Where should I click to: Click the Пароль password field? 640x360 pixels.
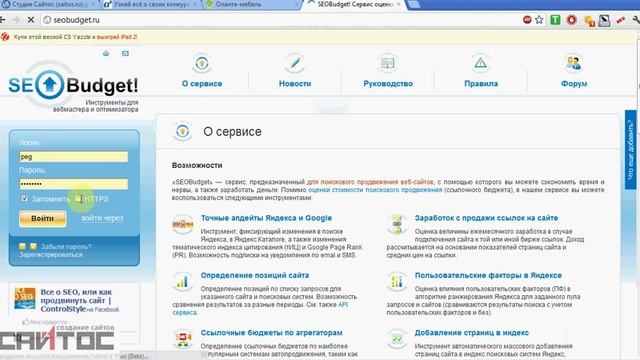(x=73, y=184)
